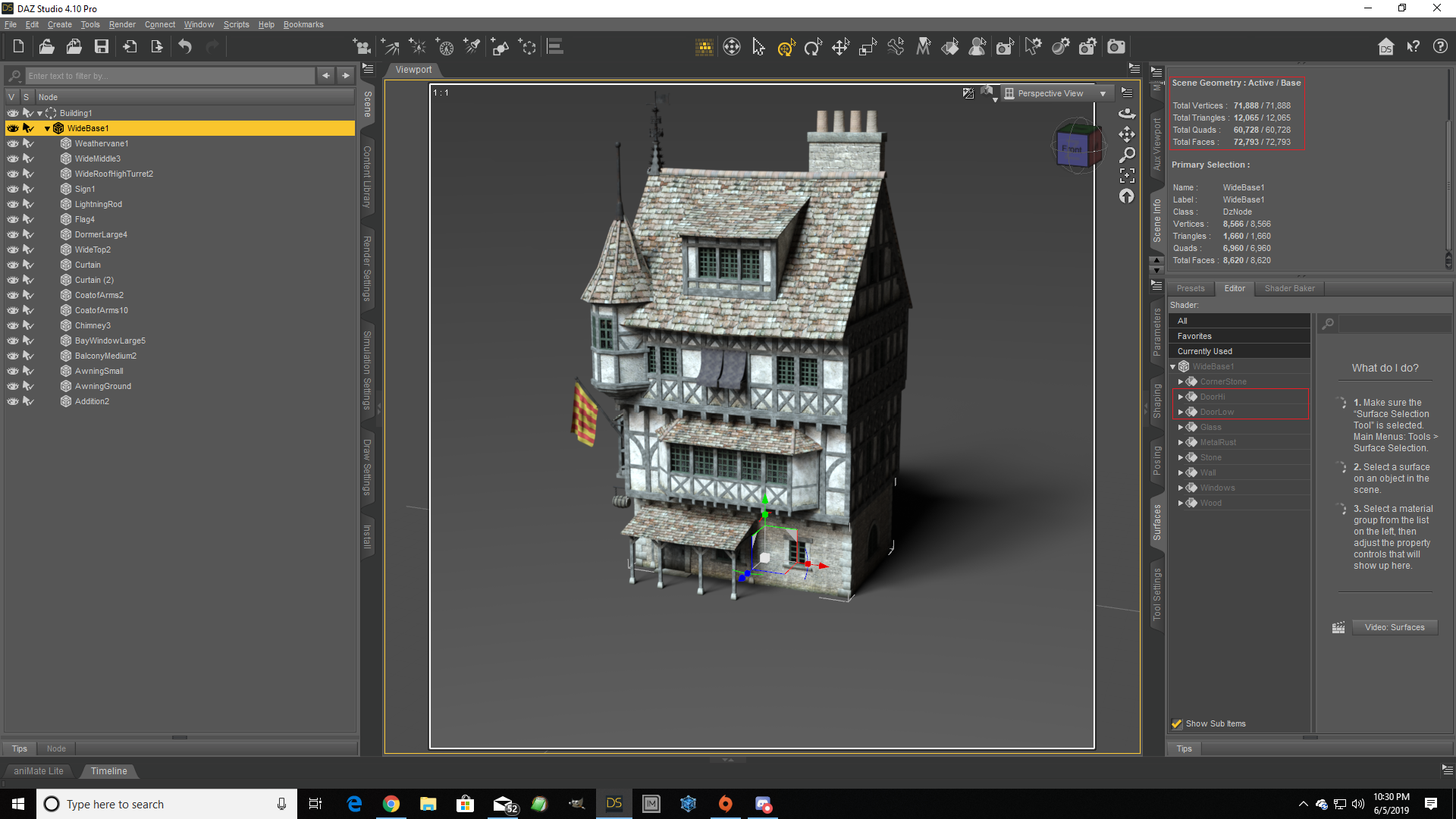Collapse the WideBase1 node in scene tree
The width and height of the screenshot is (1456, 819).
click(x=47, y=128)
